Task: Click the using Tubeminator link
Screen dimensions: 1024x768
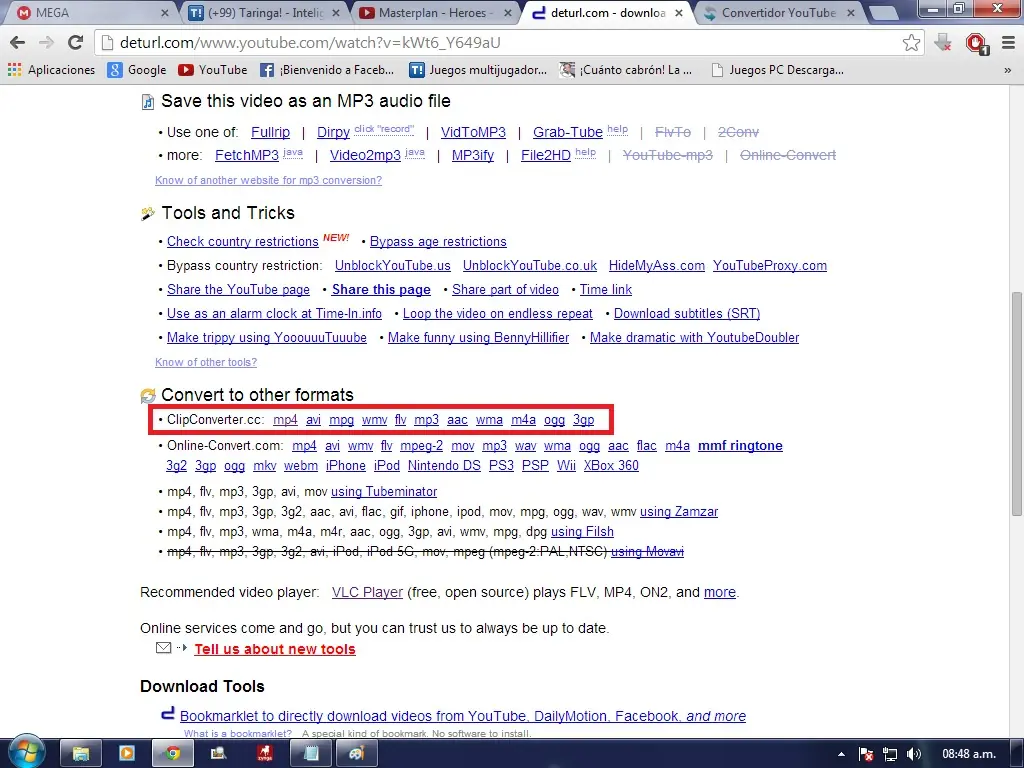Action: coord(384,492)
